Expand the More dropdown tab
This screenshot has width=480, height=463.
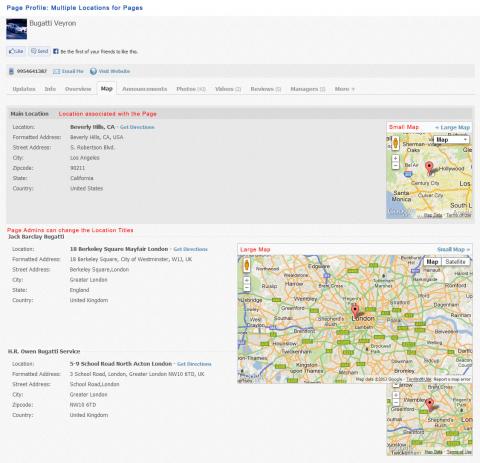point(345,89)
